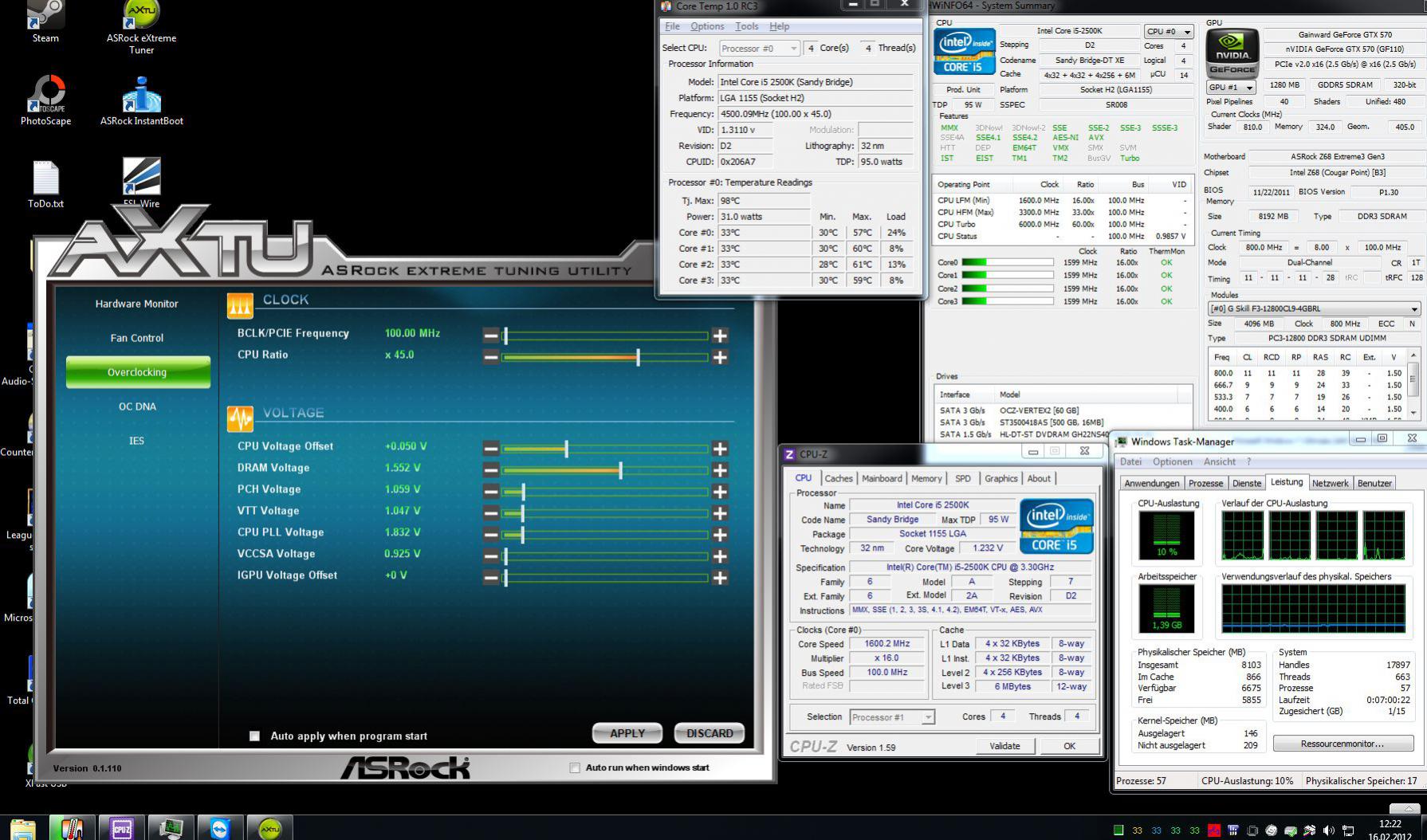Click the volume speaker icon in tray
The image size is (1427, 840).
pos(1329,830)
